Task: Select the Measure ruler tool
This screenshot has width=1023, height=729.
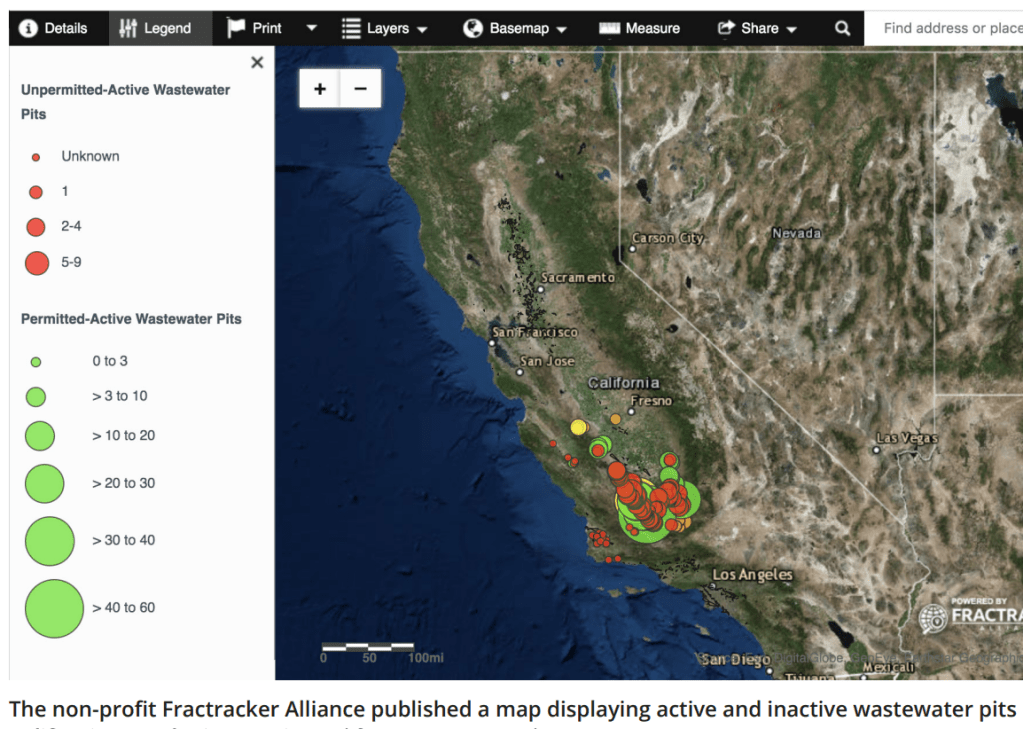Action: (639, 28)
